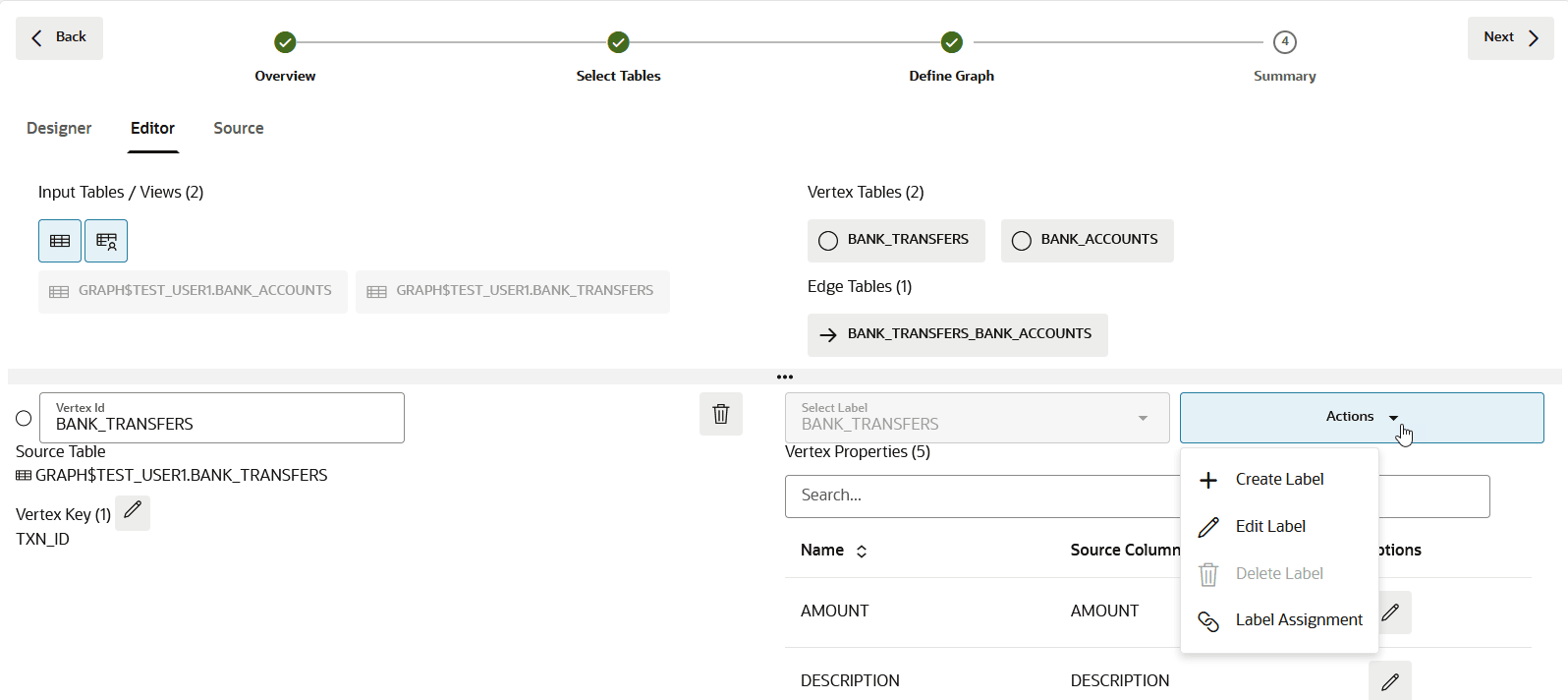Switch to the Designer tab
This screenshot has width=1568, height=700.
tap(59, 129)
